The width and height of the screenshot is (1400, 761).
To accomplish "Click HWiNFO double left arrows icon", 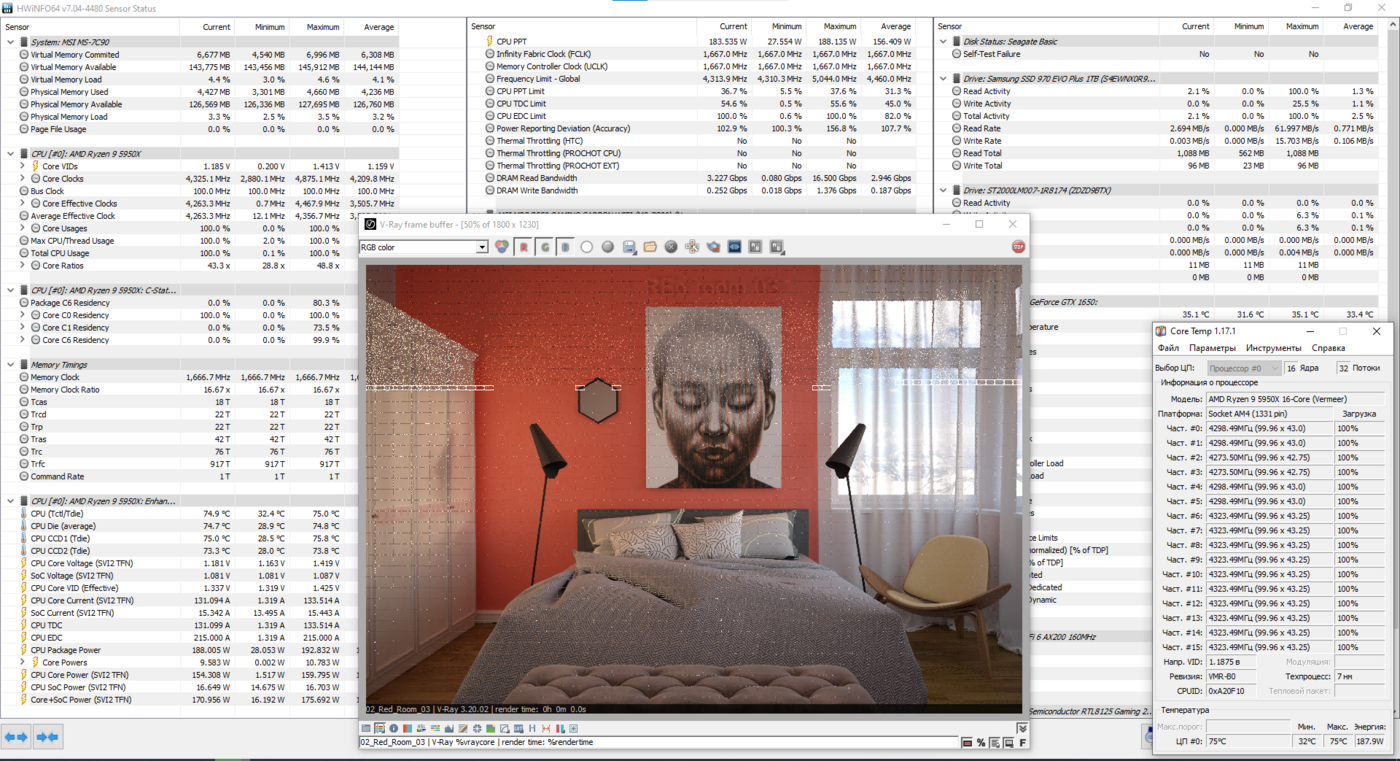I will coord(16,737).
